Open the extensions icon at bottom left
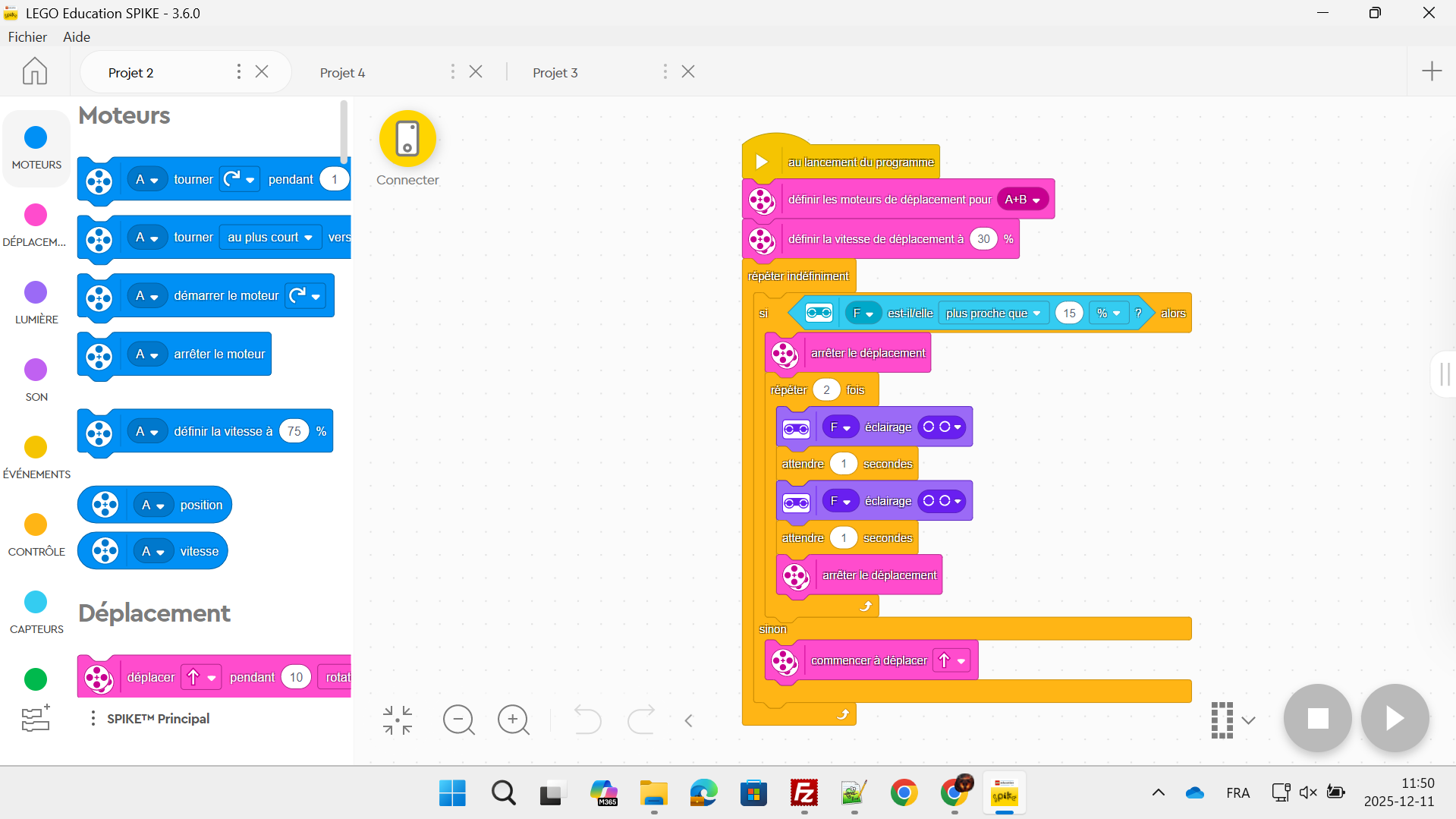The image size is (1456, 819). (x=36, y=718)
